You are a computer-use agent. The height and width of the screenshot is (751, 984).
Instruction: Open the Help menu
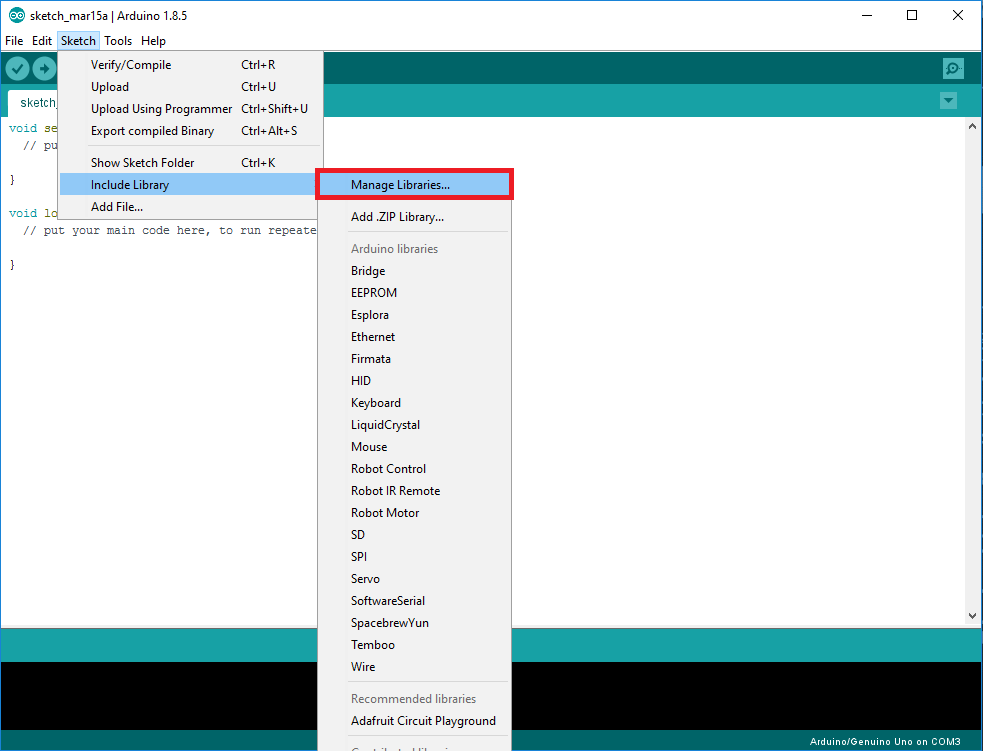coord(154,40)
